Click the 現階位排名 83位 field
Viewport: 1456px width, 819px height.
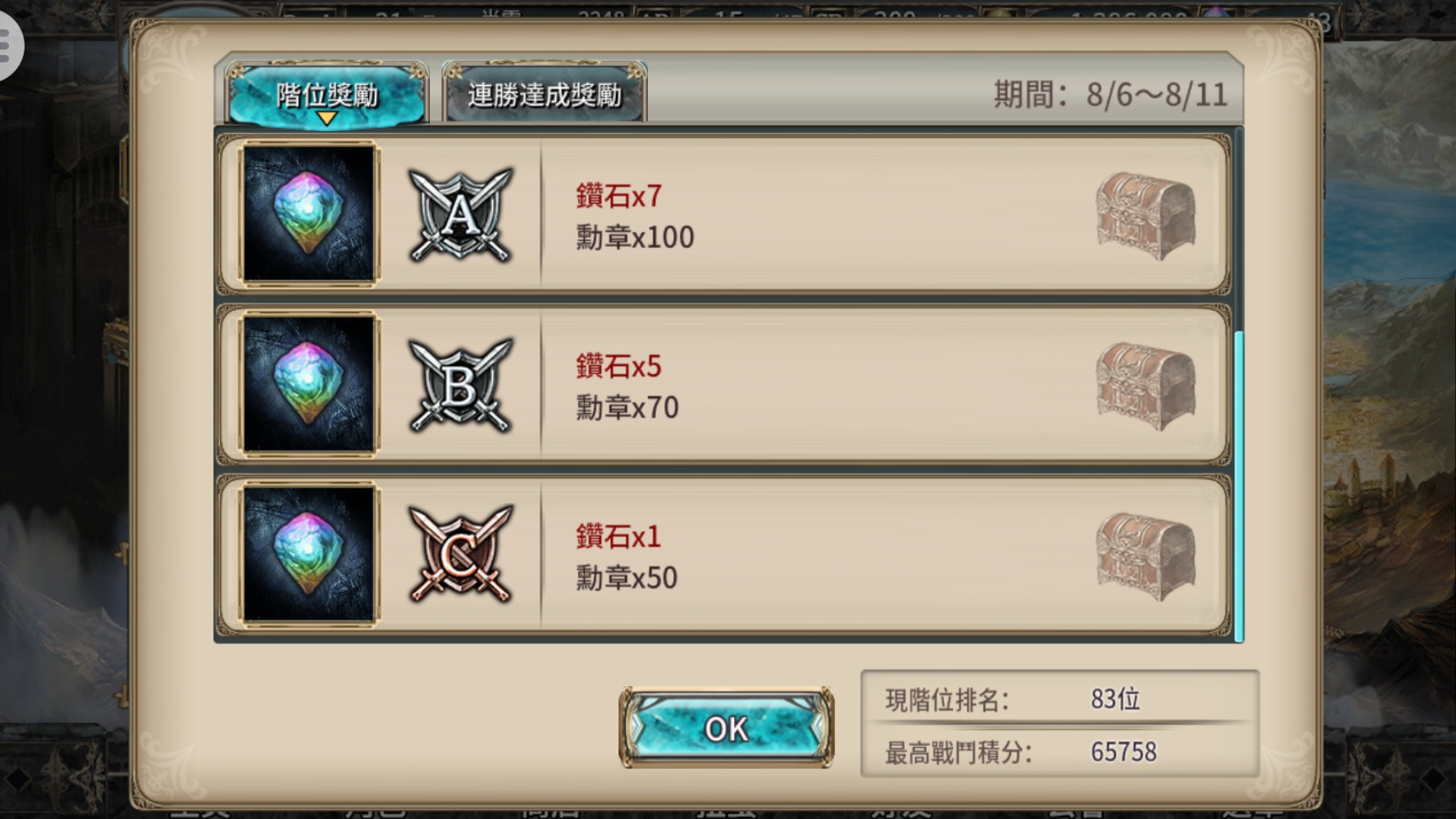pyautogui.click(x=1059, y=698)
